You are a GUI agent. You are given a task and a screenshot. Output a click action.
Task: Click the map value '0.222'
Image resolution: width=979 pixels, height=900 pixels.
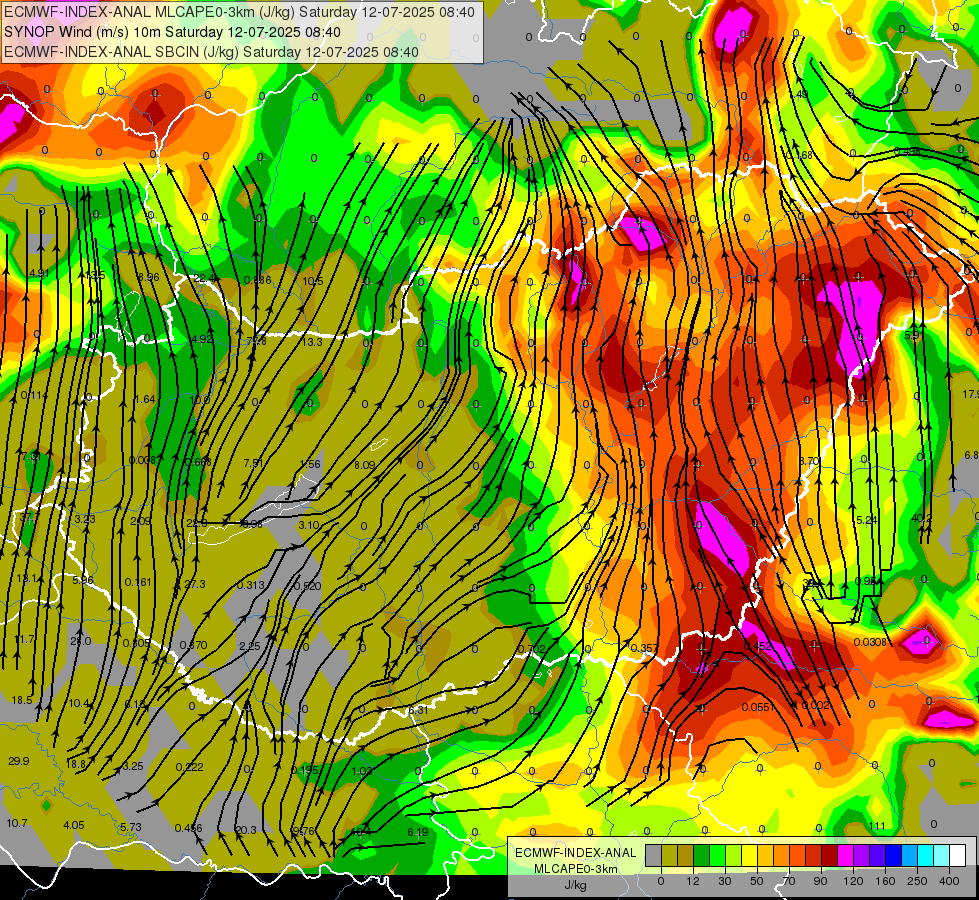coord(189,767)
